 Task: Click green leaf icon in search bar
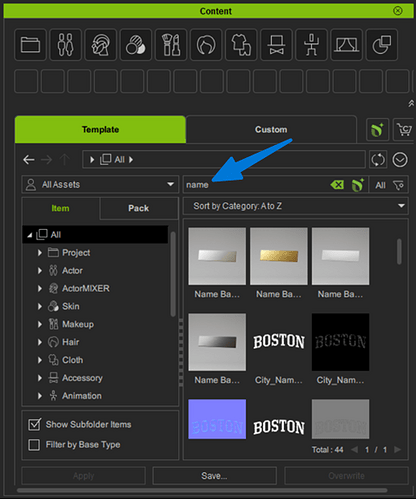pos(358,185)
